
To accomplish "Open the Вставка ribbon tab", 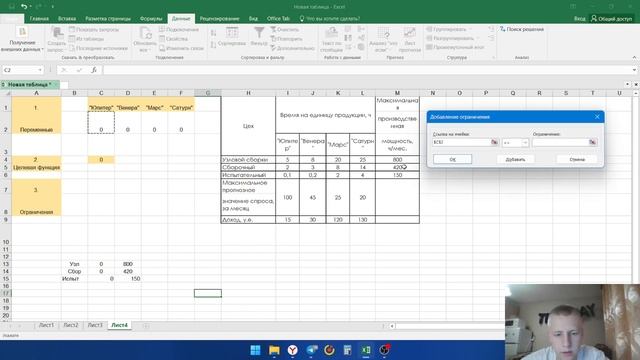I will tap(67, 18).
